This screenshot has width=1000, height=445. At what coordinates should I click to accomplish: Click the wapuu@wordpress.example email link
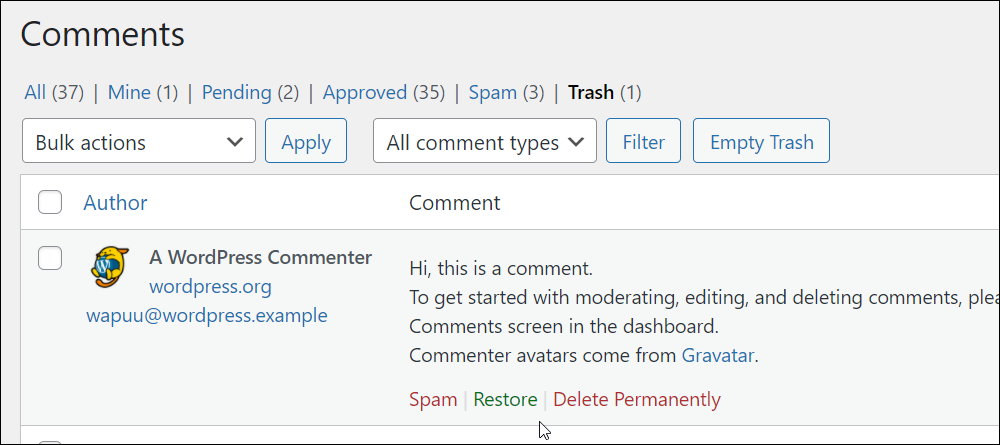pyautogui.click(x=207, y=315)
